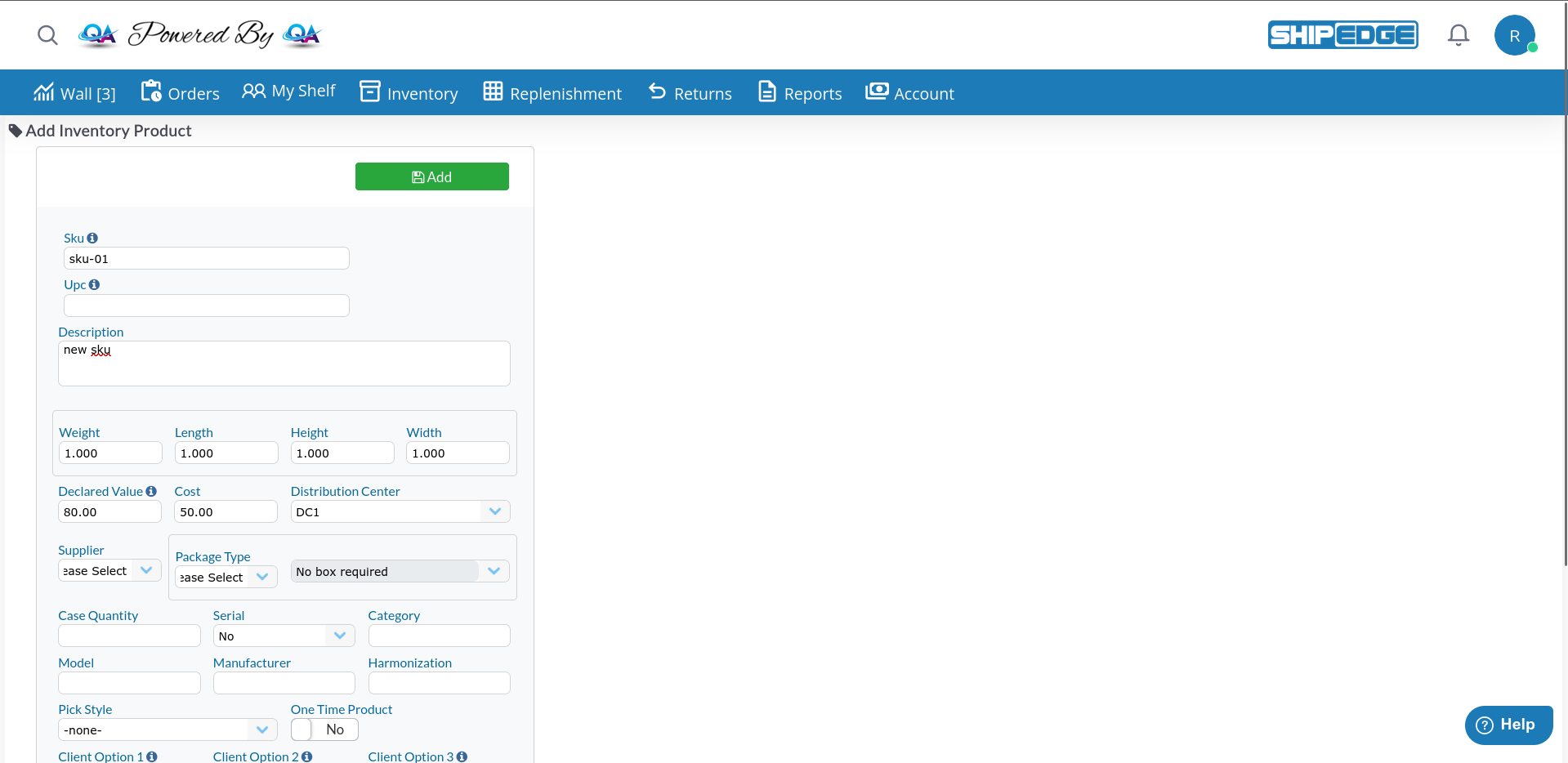Expand the Distribution Center dropdown
The image size is (1568, 763).
pos(400,512)
